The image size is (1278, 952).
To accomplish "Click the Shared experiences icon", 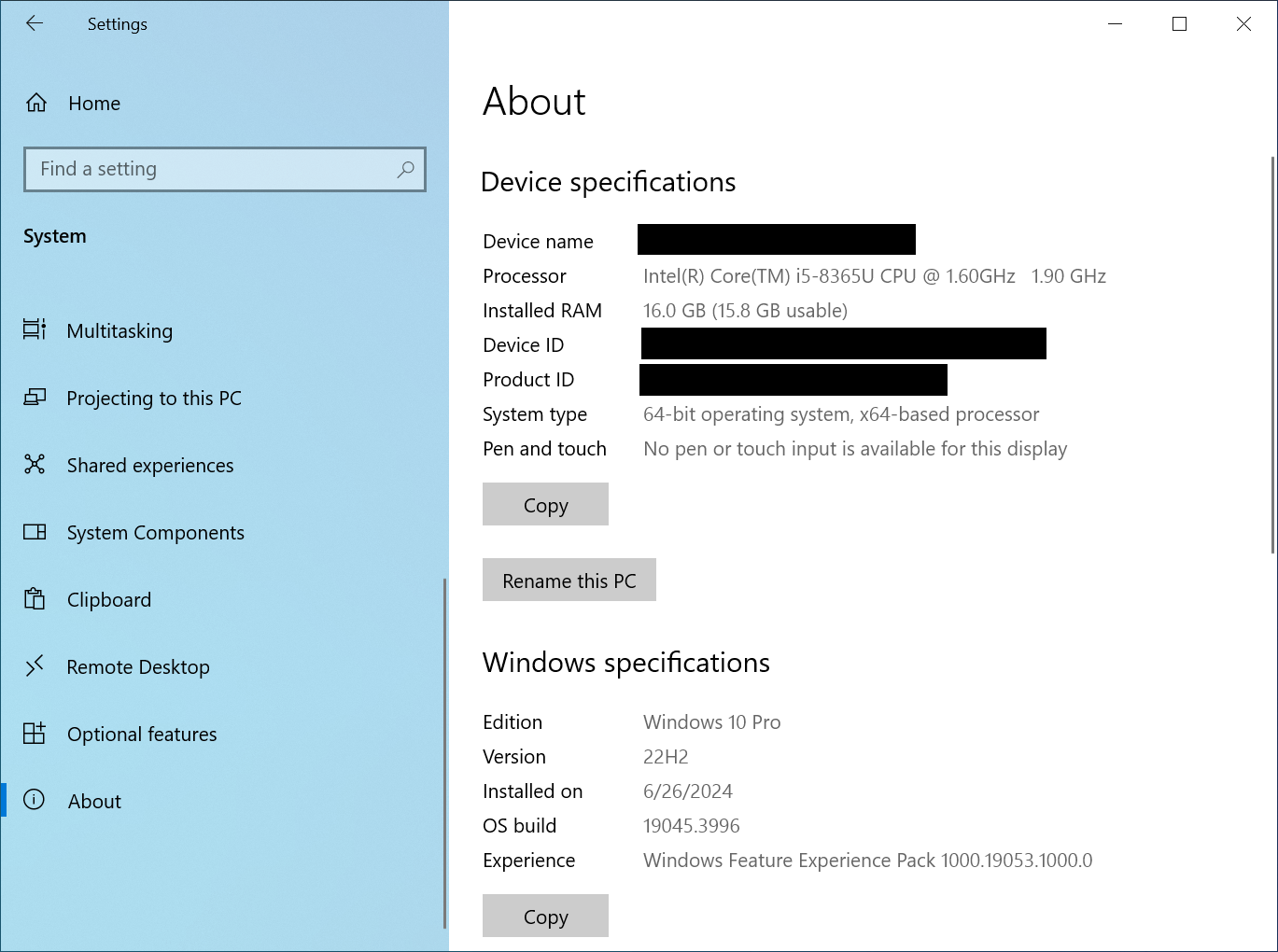I will coord(35,464).
